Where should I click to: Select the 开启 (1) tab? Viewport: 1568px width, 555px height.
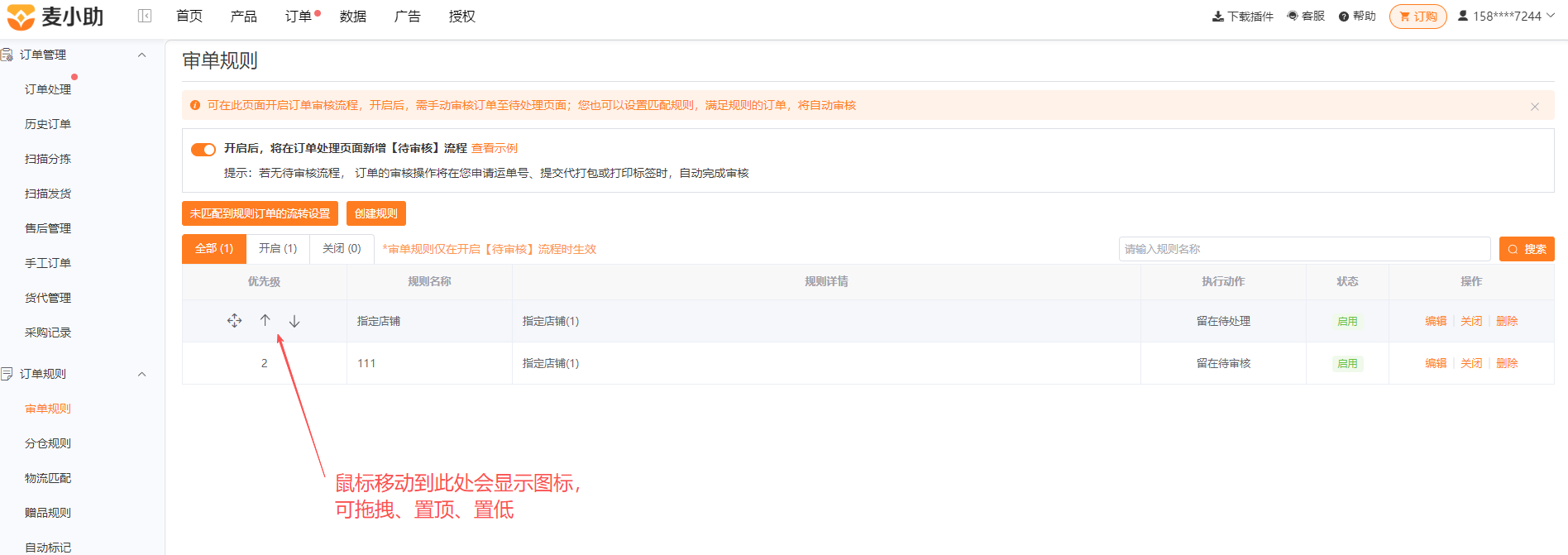(278, 249)
